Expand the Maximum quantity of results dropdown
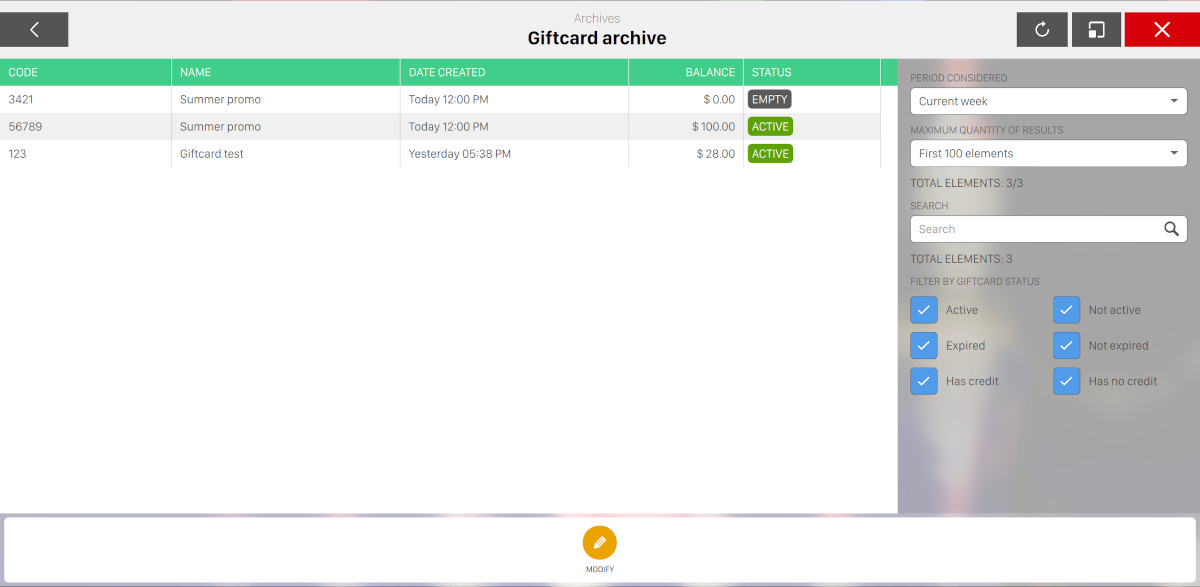The image size is (1200, 587). [x=1048, y=153]
